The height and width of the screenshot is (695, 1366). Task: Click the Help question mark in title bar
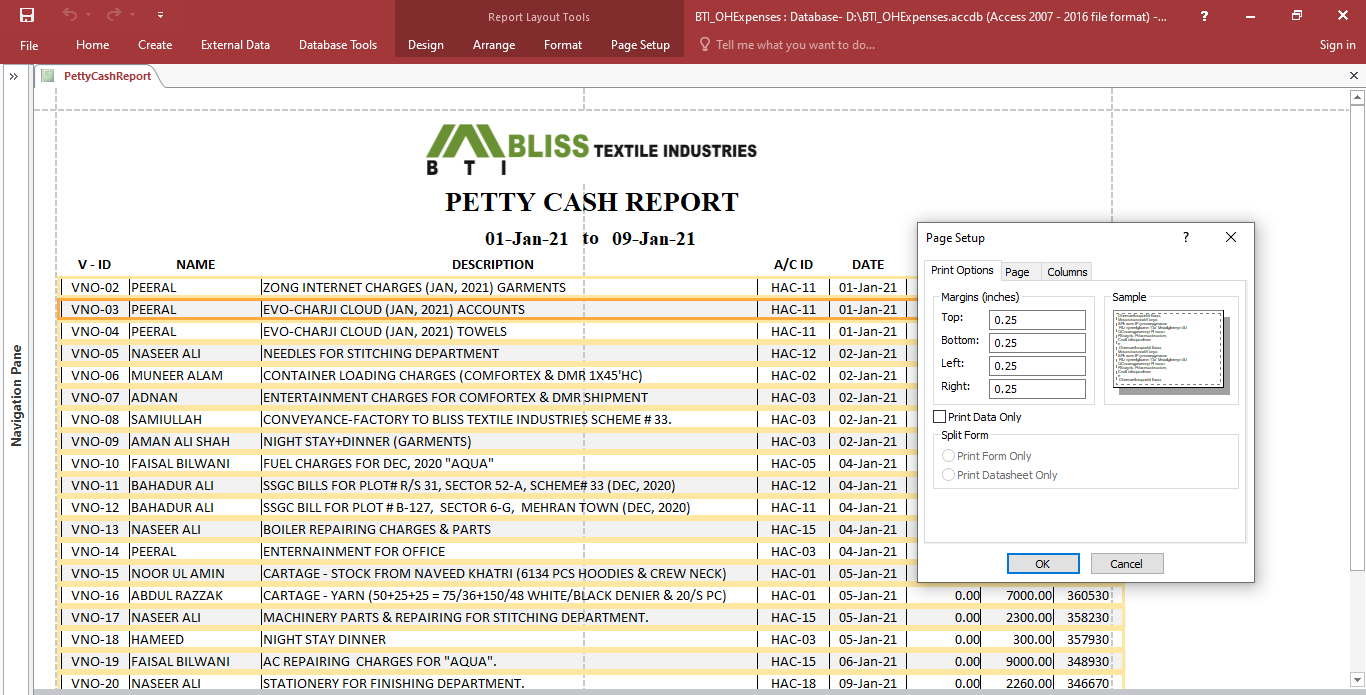(1204, 16)
